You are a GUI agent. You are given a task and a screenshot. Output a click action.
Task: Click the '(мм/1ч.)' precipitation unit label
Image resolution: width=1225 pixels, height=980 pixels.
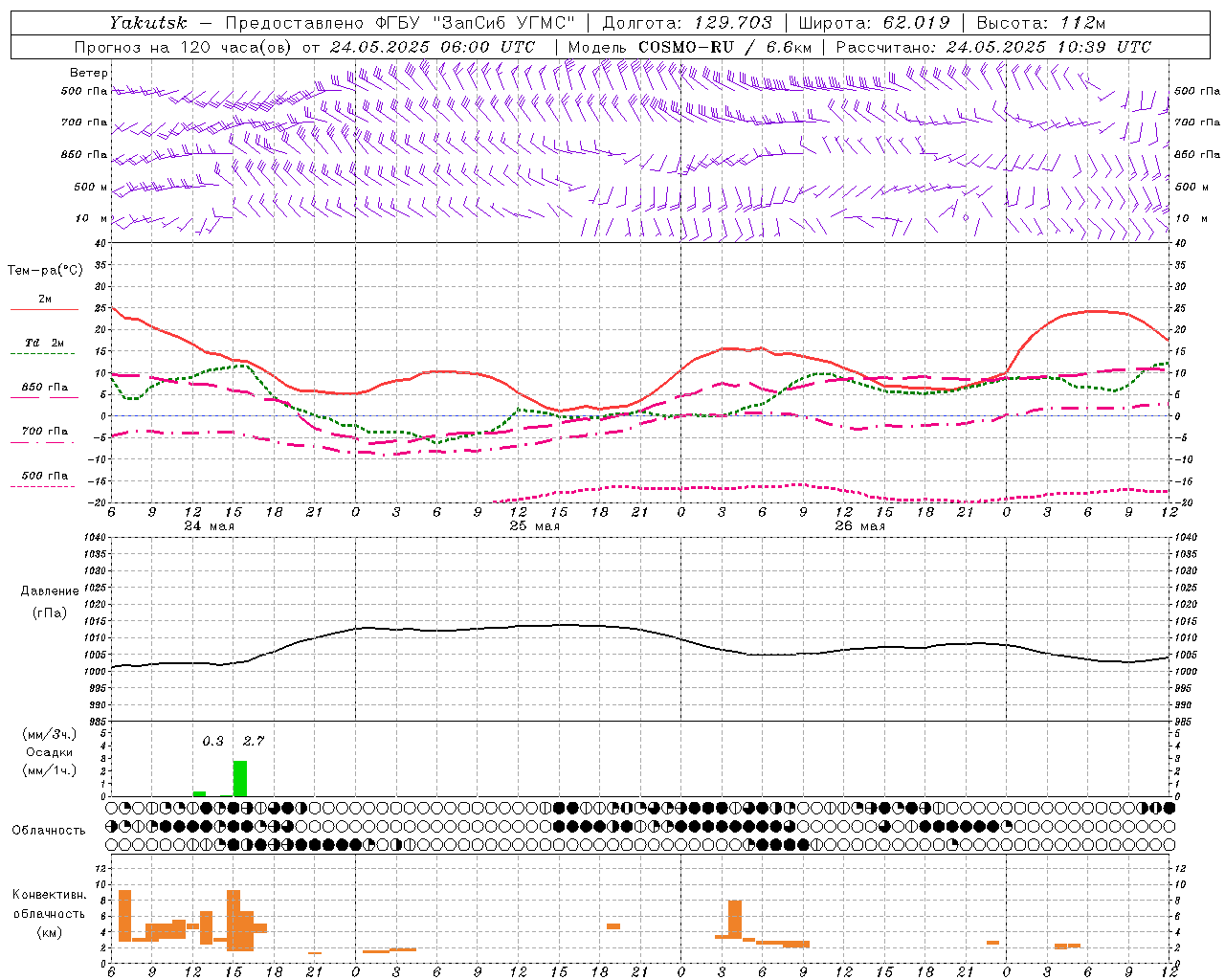[50, 770]
